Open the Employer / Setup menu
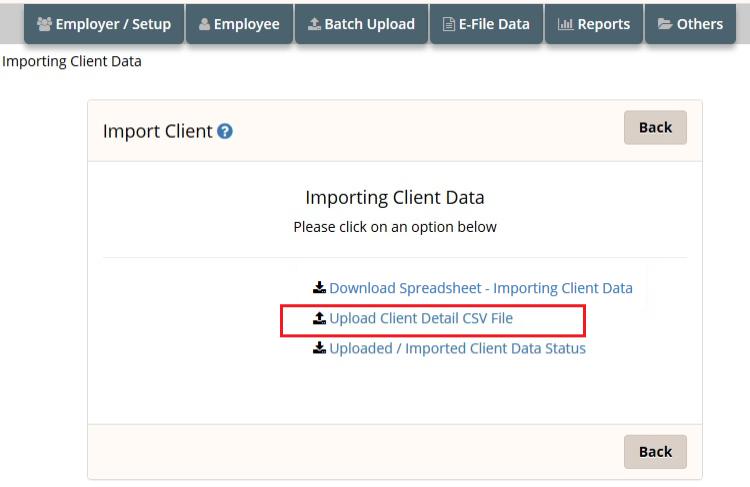Viewport: 750px width, 487px height. point(104,24)
